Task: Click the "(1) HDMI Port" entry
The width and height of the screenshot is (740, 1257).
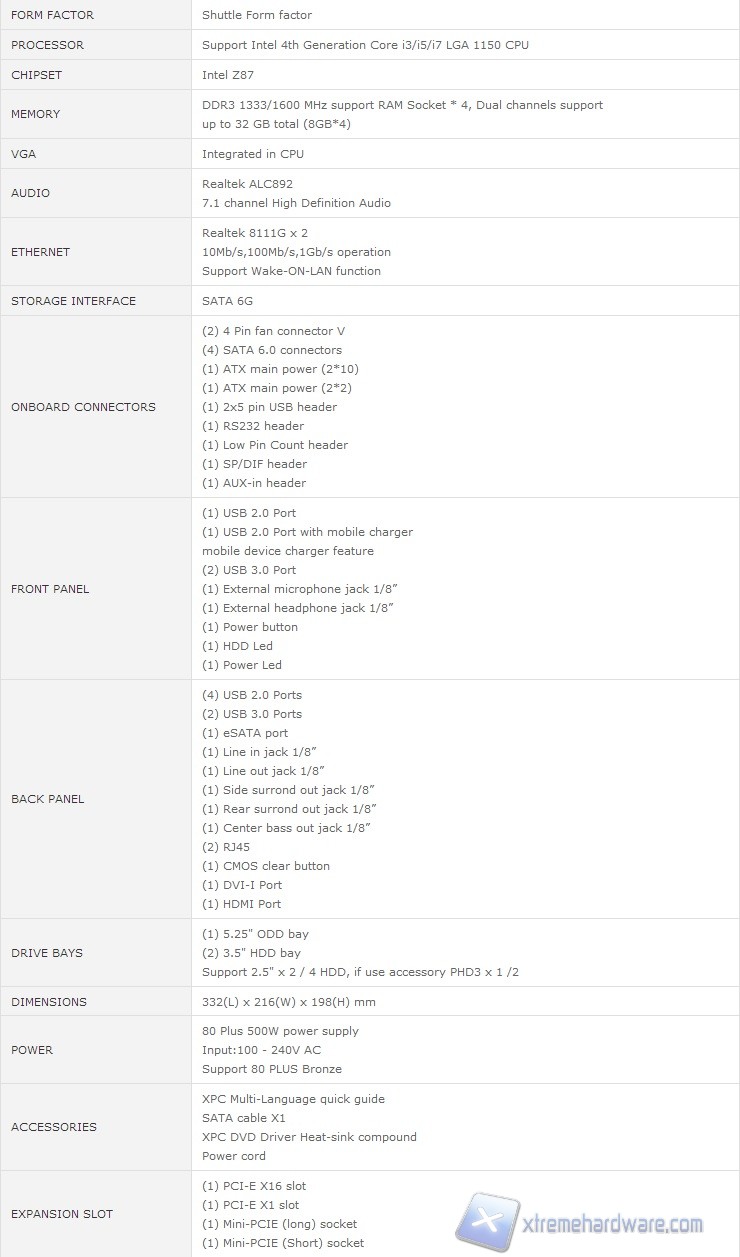Action: pos(241,904)
